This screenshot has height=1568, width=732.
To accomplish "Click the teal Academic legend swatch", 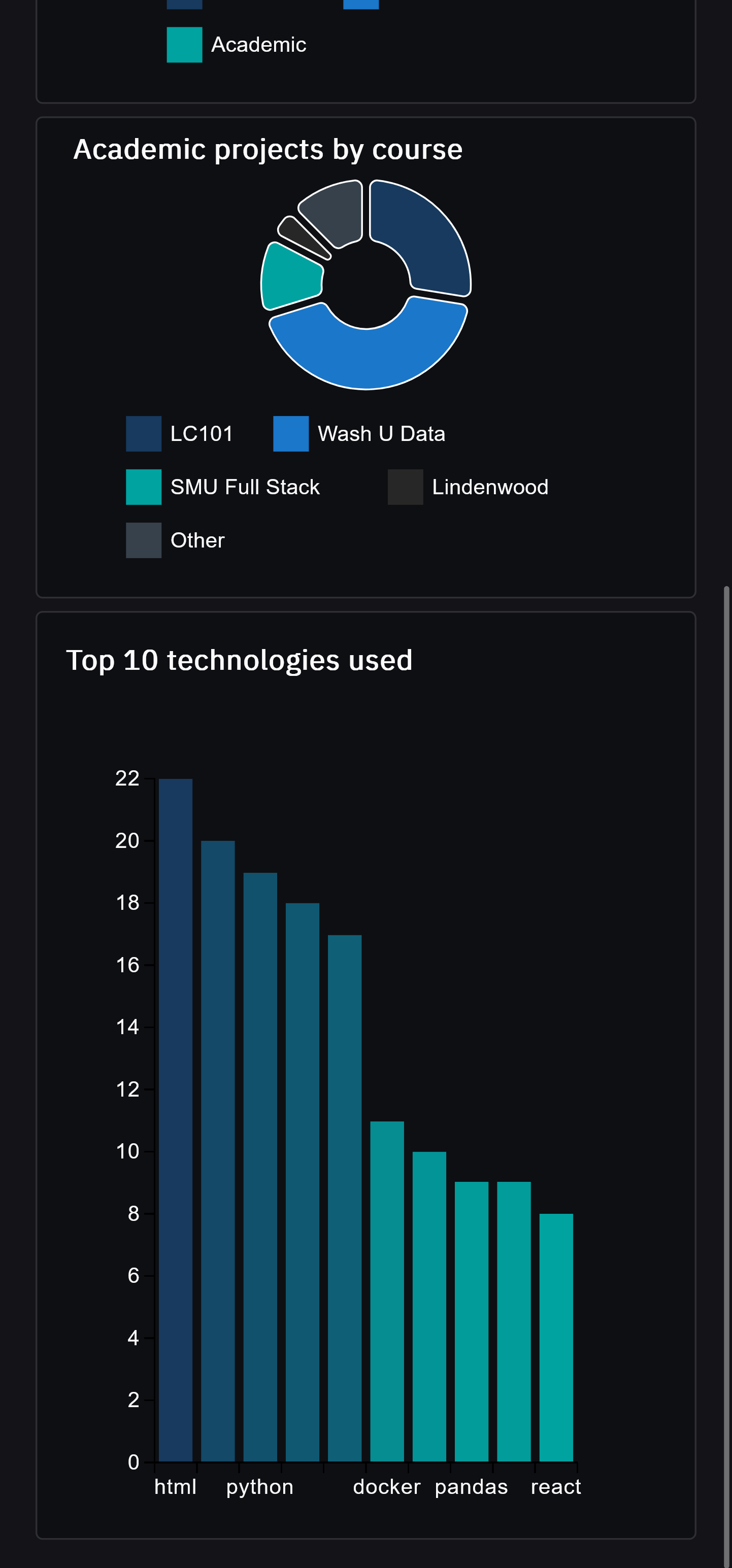I will (x=184, y=45).
